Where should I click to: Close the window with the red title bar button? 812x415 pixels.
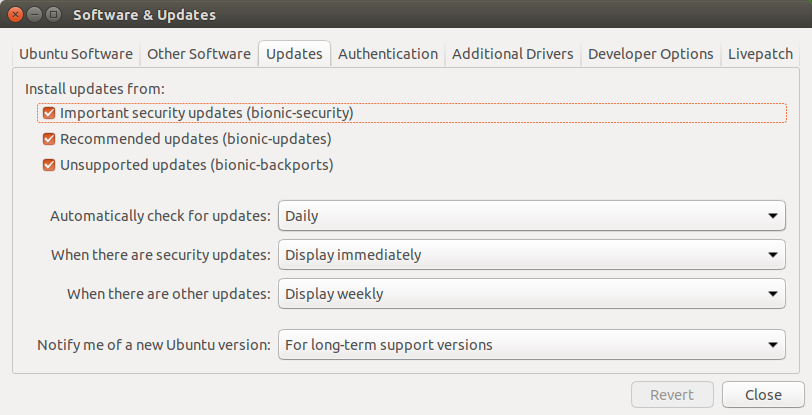click(x=16, y=15)
